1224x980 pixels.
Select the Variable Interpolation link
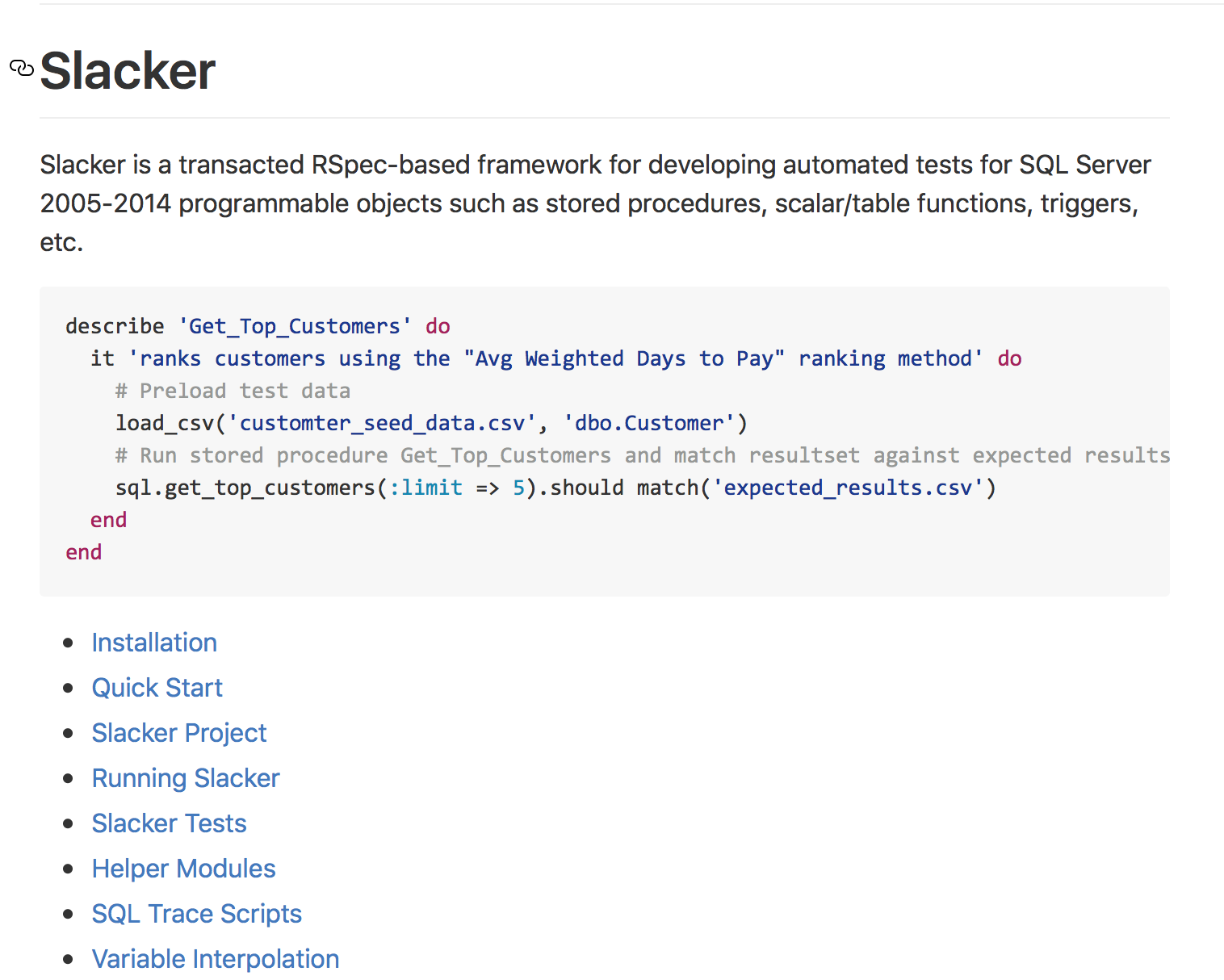(x=216, y=959)
